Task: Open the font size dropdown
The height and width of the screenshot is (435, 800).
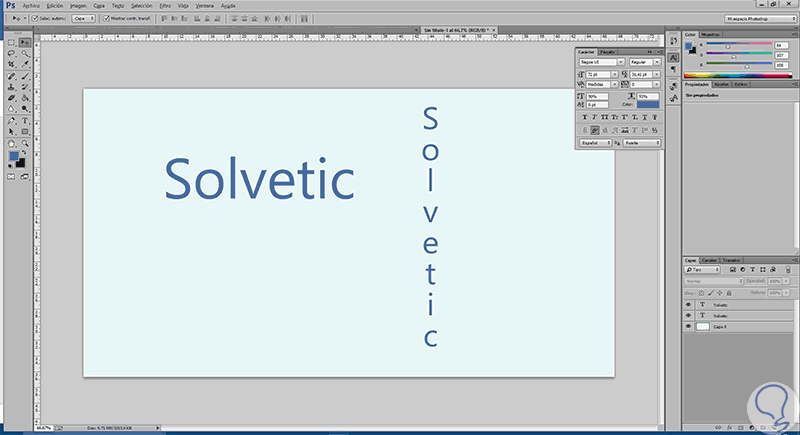Action: [615, 74]
